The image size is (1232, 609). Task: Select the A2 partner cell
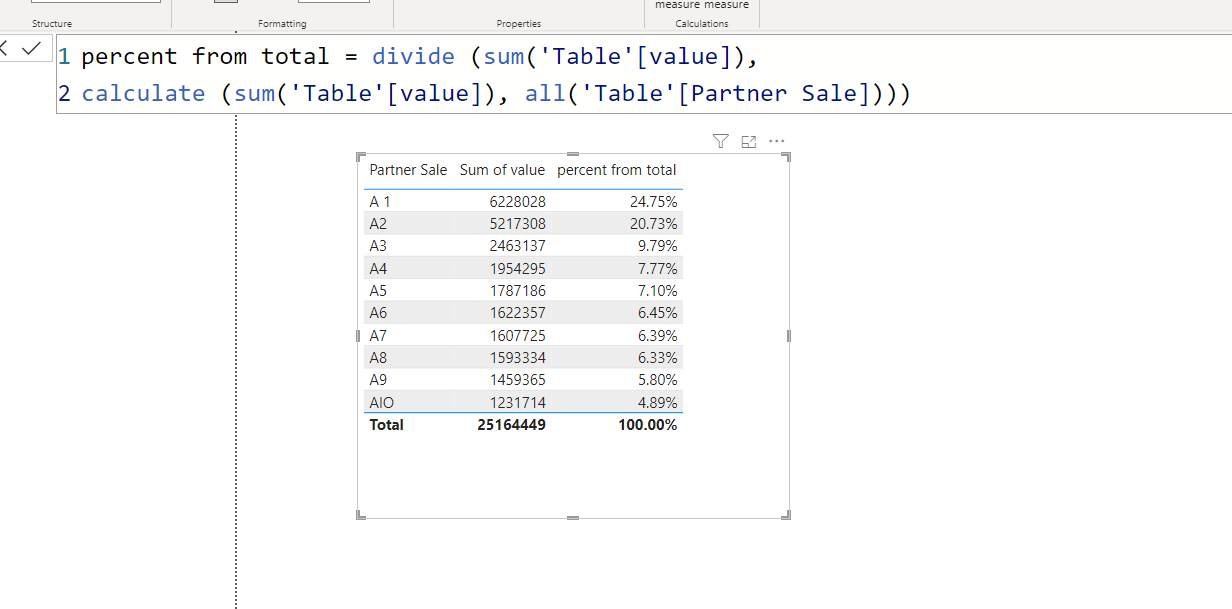click(x=378, y=224)
